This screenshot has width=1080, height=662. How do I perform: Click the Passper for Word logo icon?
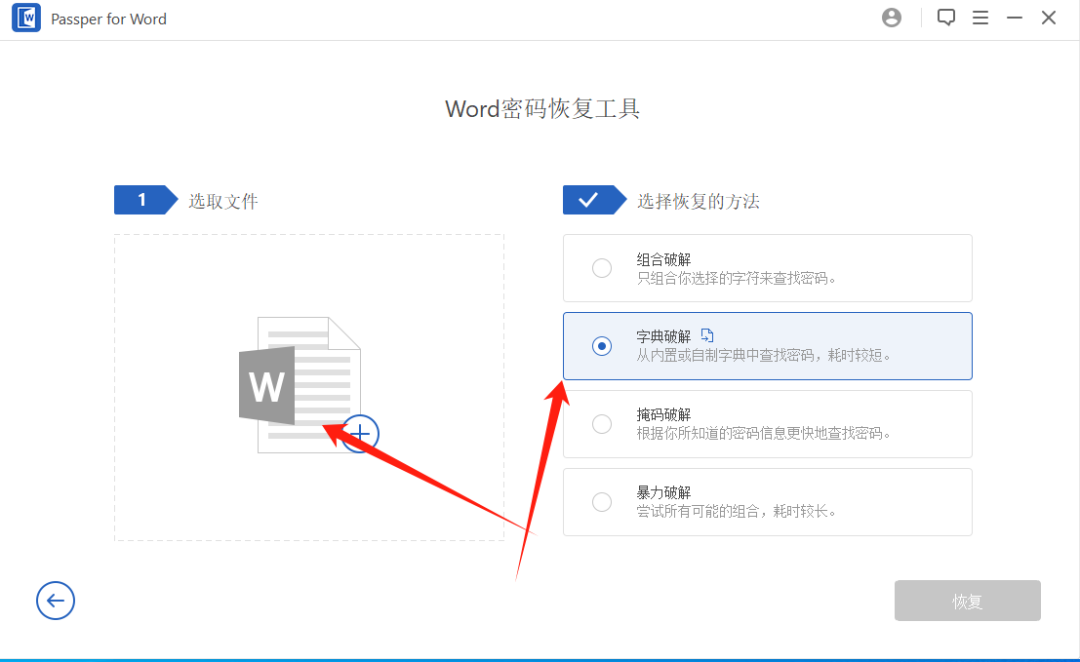click(26, 18)
